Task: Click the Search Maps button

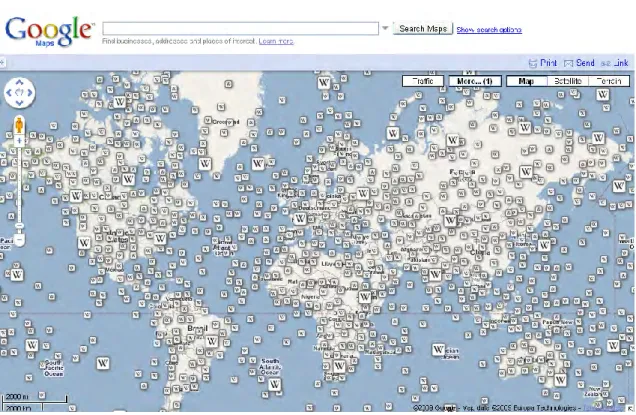Action: tap(423, 28)
